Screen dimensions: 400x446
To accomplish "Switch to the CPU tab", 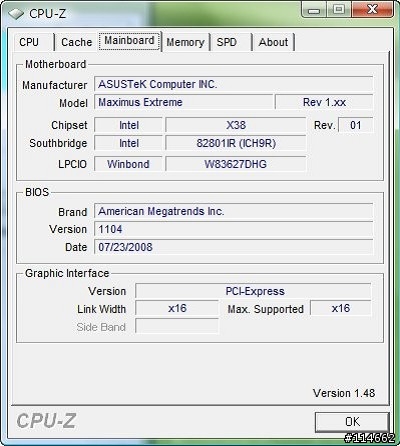I will tap(33, 42).
